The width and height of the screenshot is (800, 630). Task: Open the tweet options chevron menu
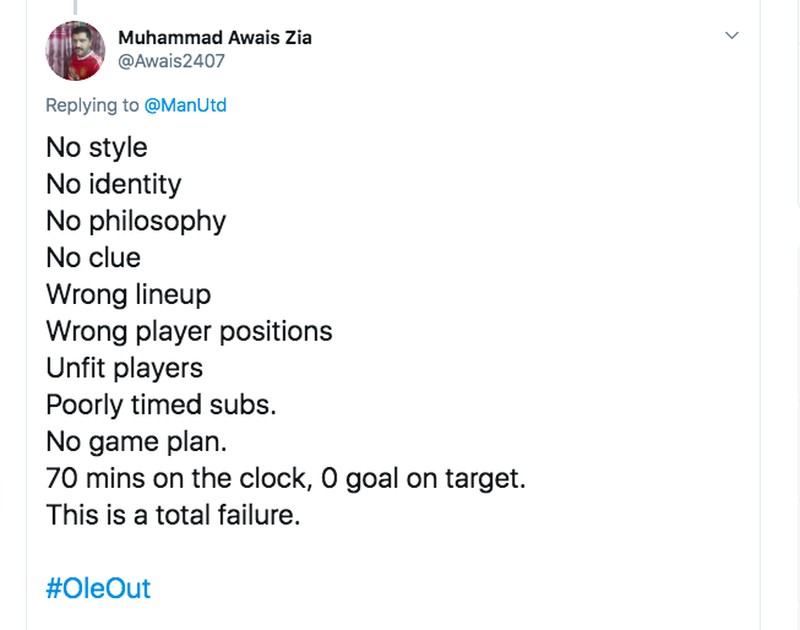pos(732,36)
